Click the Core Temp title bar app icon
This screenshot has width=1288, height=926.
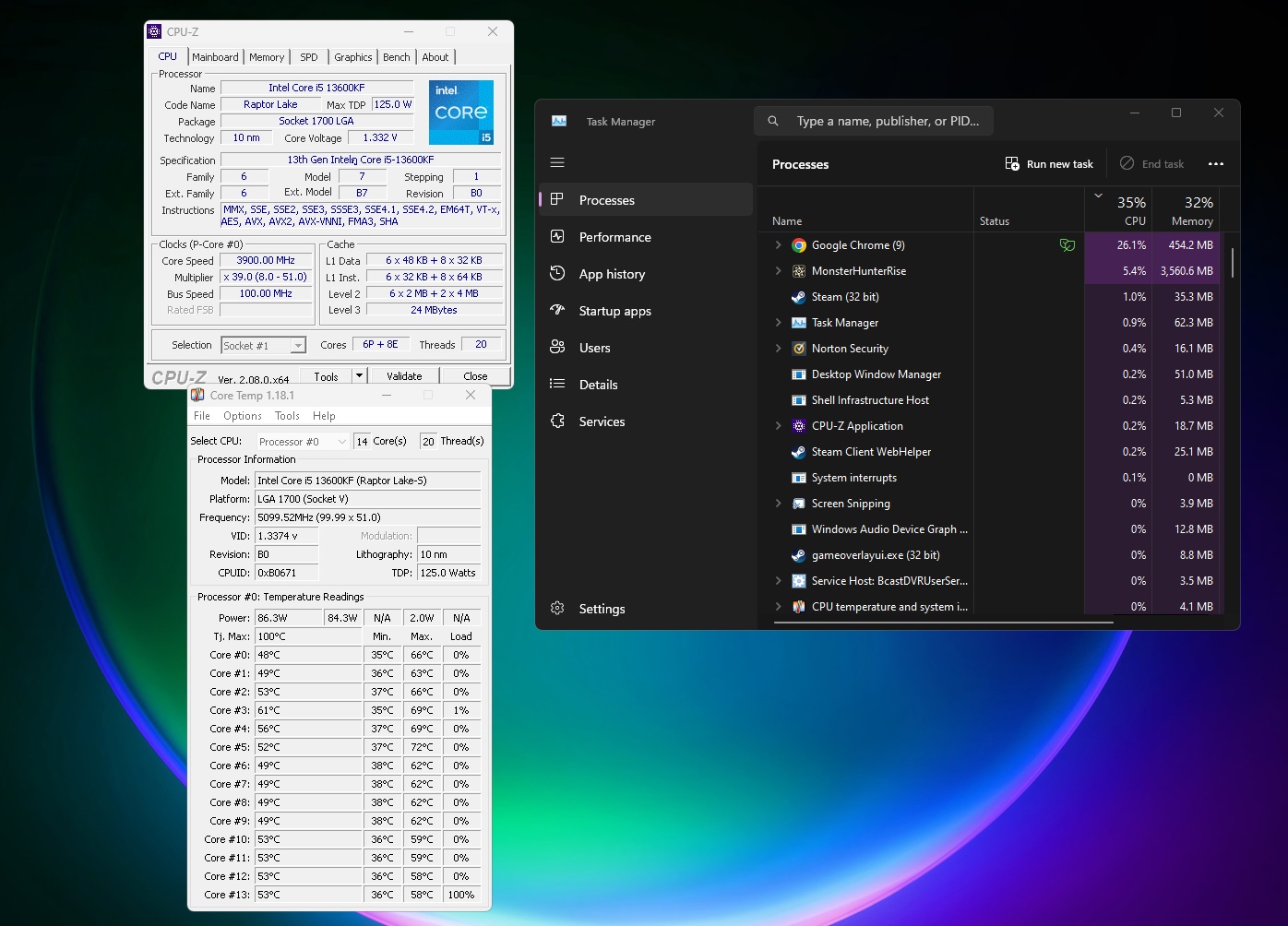(x=197, y=395)
